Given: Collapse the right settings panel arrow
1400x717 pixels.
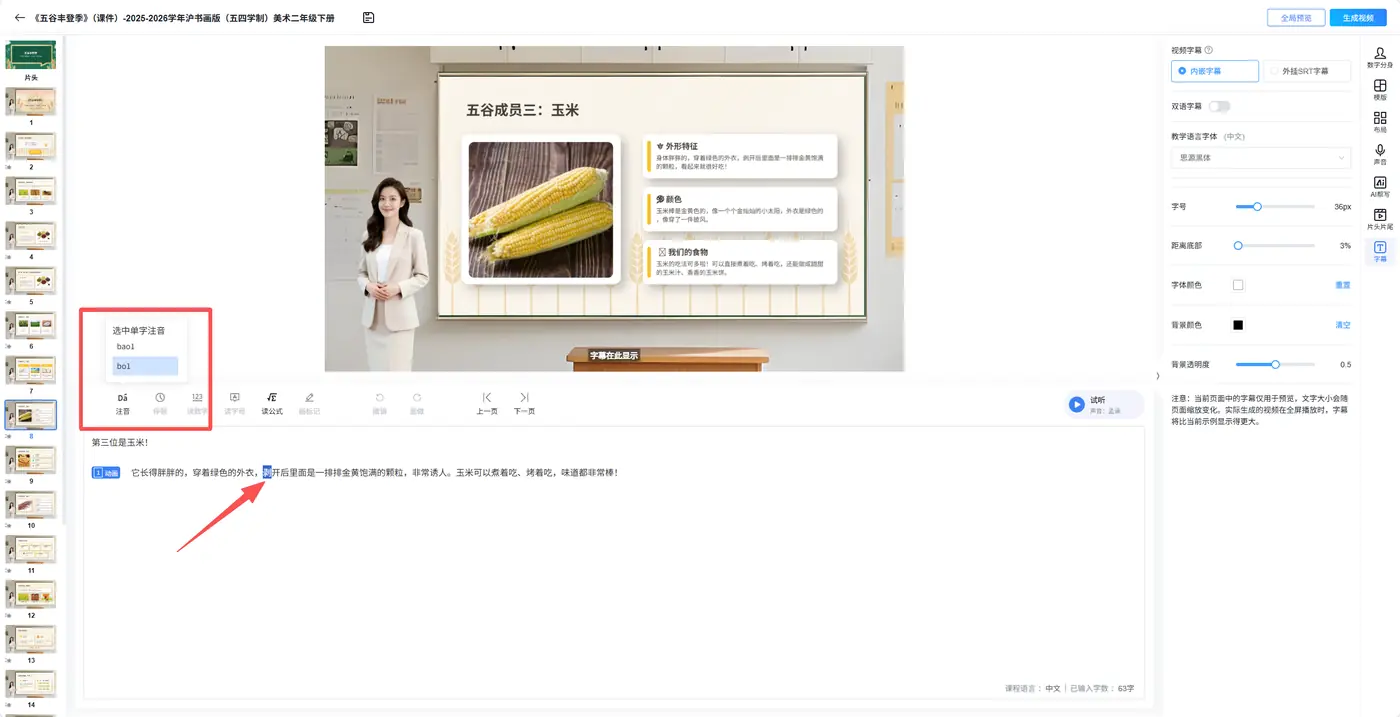Looking at the screenshot, I should click(x=1158, y=376).
